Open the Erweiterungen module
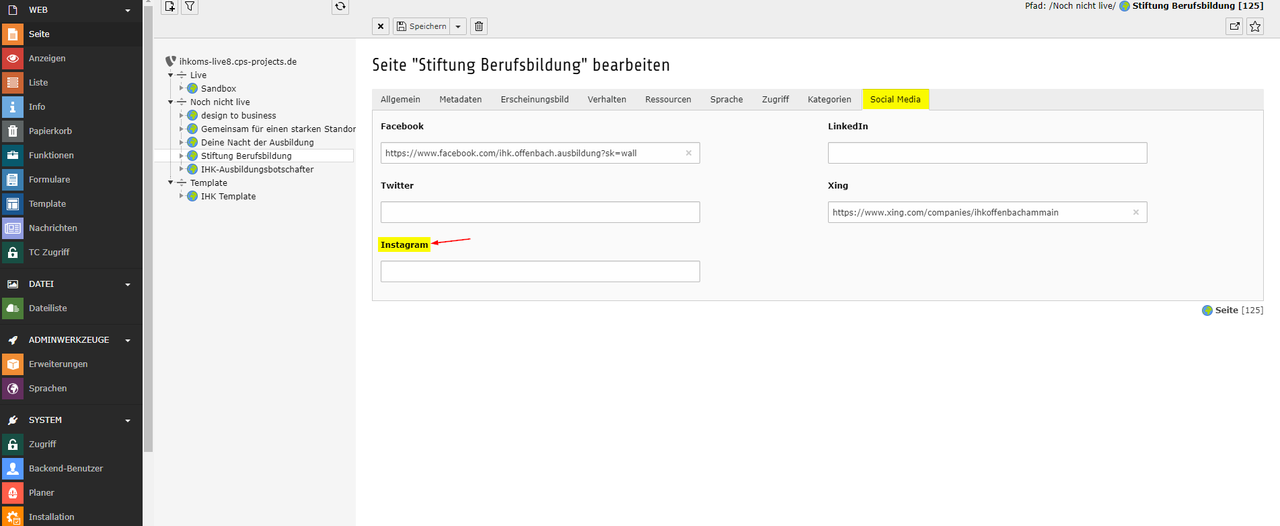This screenshot has width=1280, height=526. [x=58, y=364]
